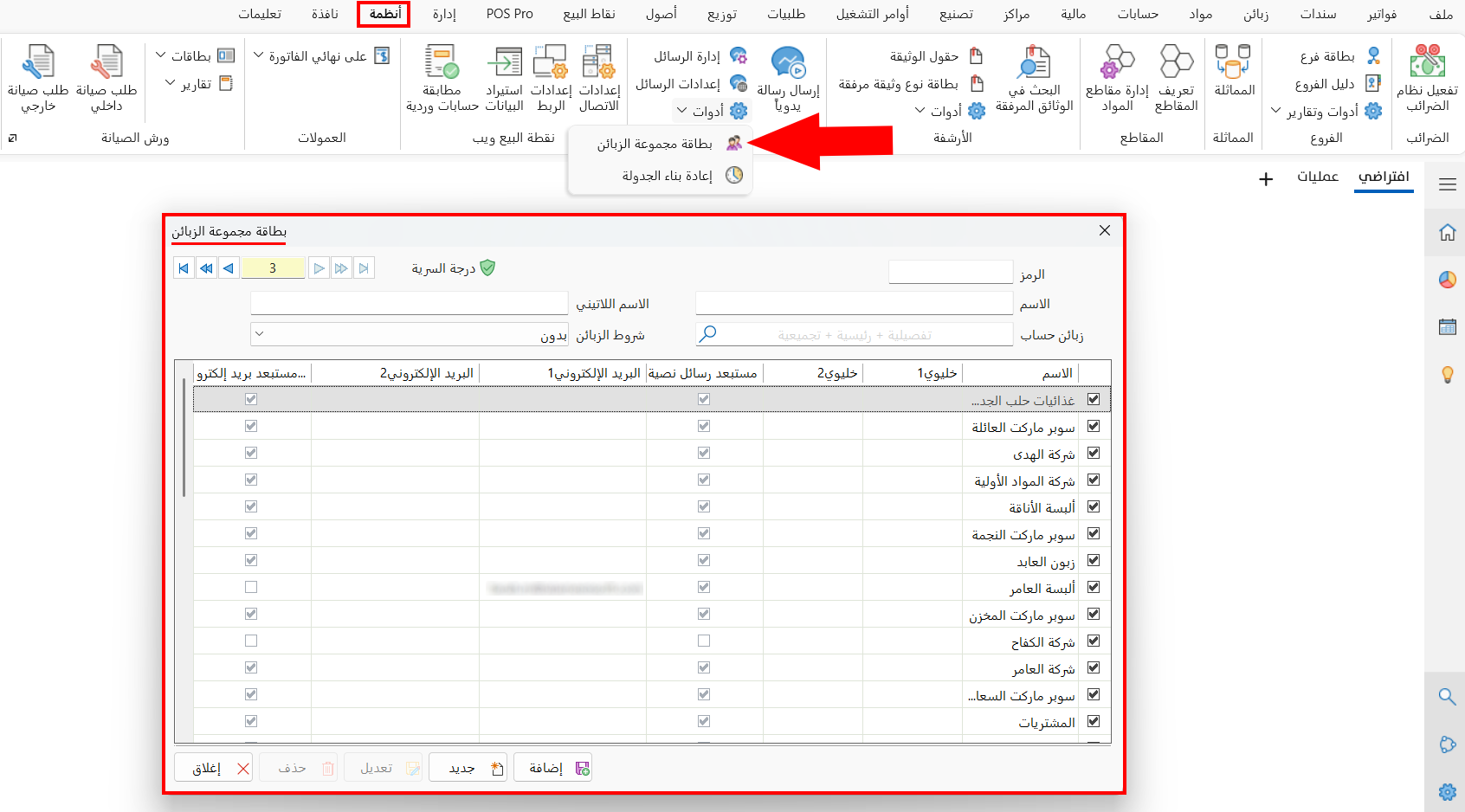This screenshot has height=812, width=1465.
Task: Click طلب صيانة داخلي internal maintenance icon
Action: pos(106,61)
